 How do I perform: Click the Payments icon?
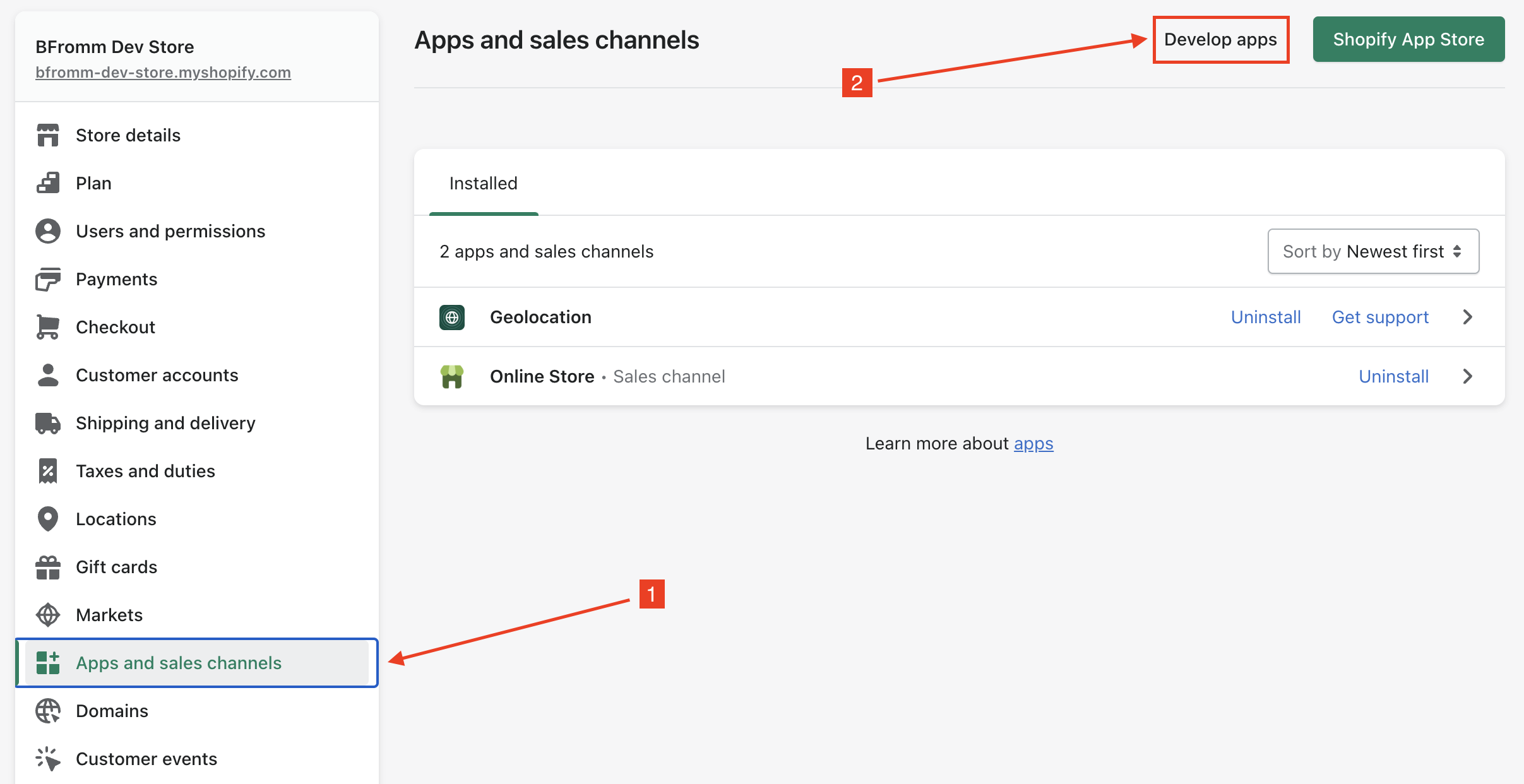[47, 279]
